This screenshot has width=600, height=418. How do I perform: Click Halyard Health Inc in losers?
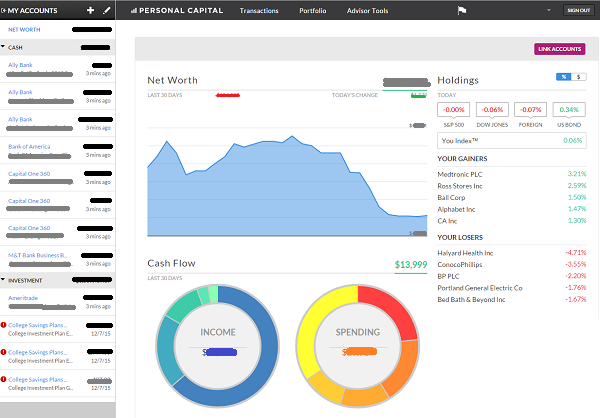[465, 253]
